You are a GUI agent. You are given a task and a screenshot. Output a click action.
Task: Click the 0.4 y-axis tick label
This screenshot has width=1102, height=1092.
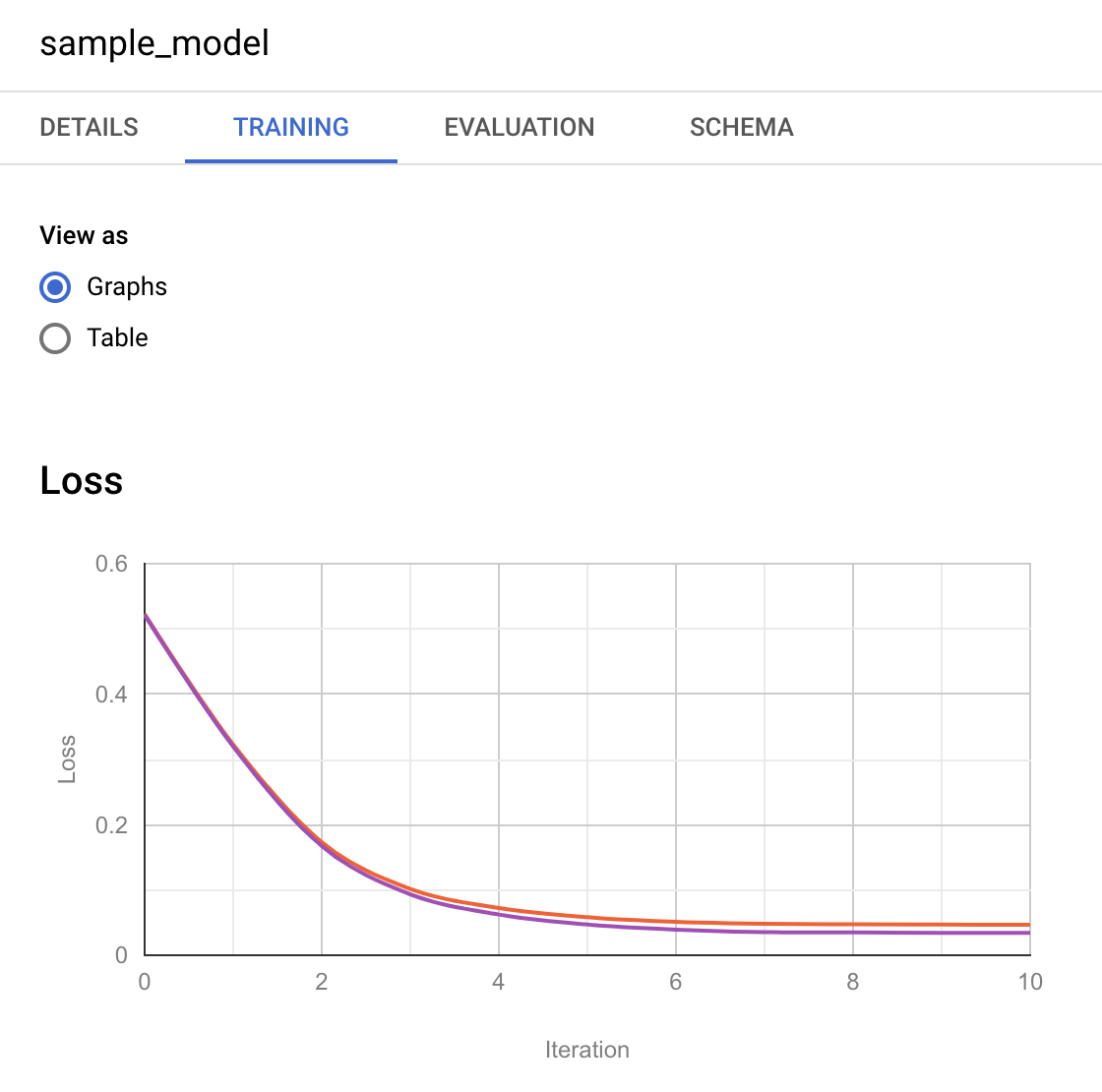click(x=111, y=695)
